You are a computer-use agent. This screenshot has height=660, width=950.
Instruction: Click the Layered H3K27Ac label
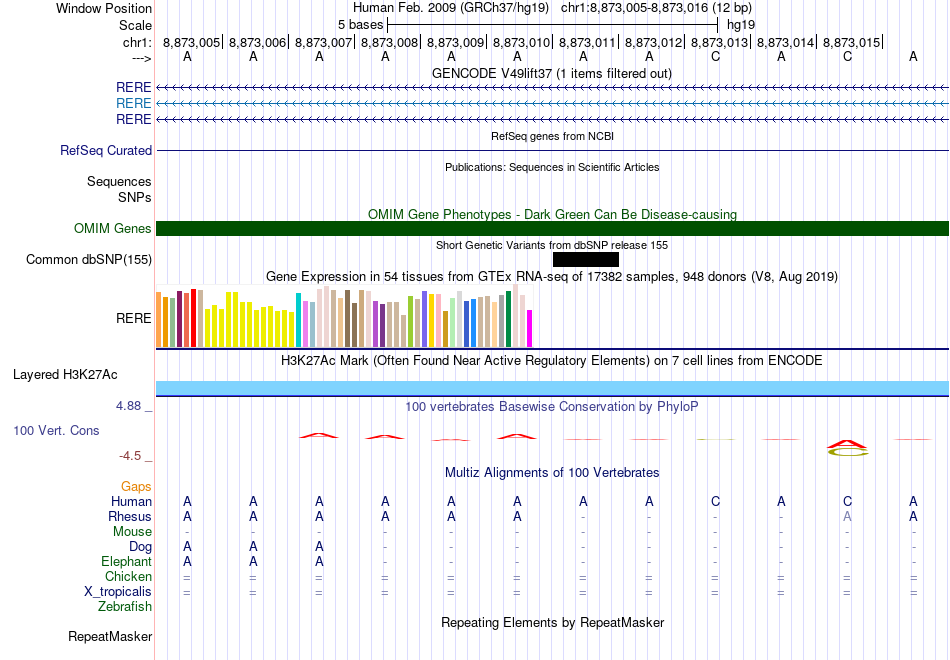pyautogui.click(x=65, y=375)
